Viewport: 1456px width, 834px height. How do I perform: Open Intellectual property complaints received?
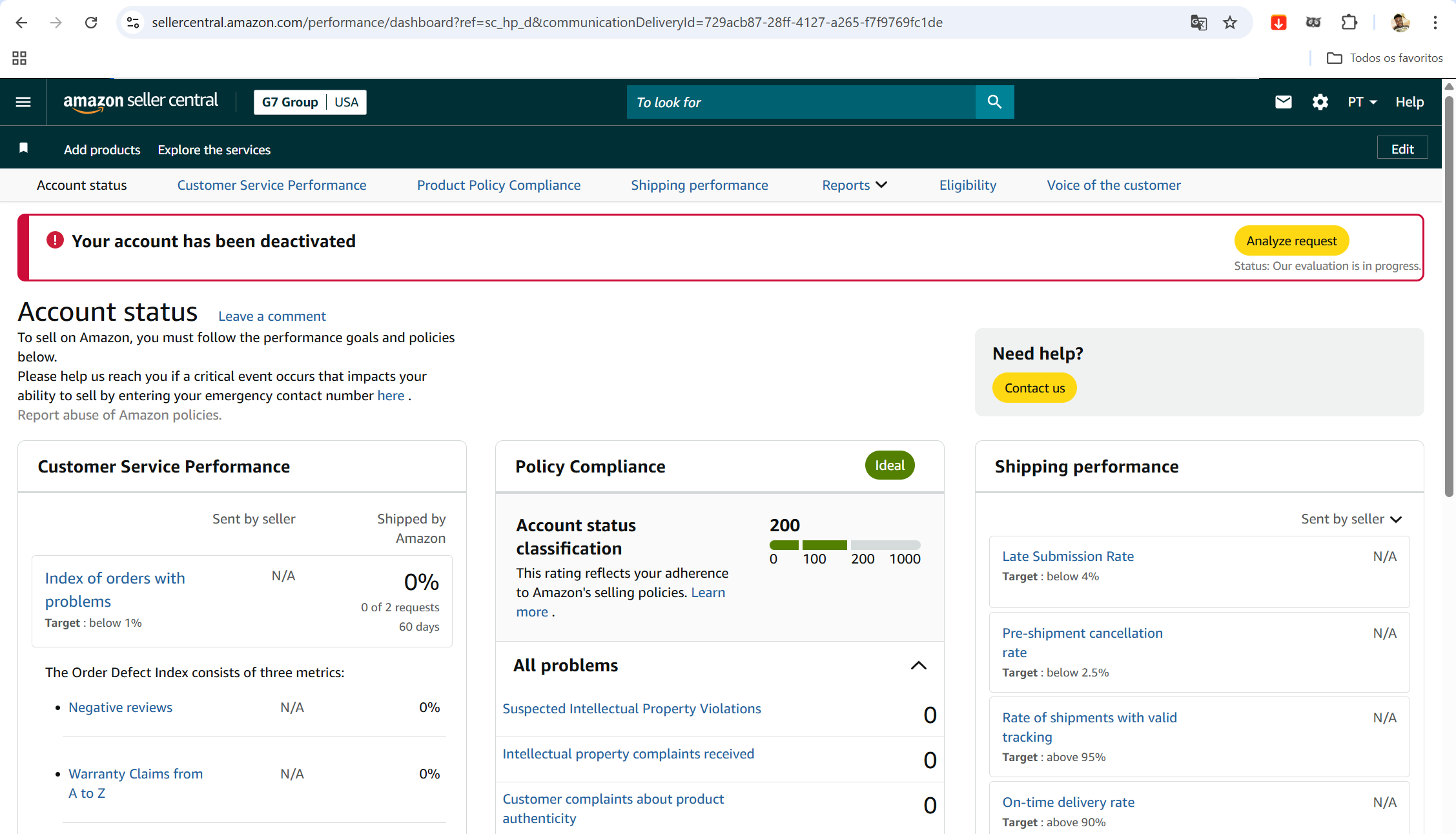(x=628, y=754)
